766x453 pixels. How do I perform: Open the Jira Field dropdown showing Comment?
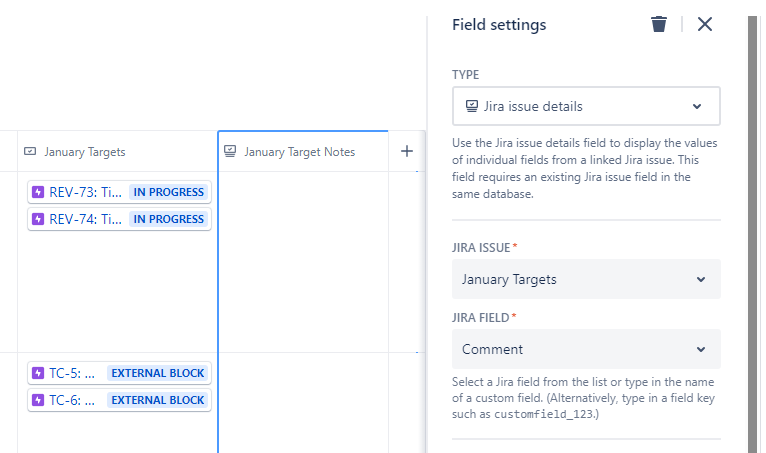coord(586,349)
